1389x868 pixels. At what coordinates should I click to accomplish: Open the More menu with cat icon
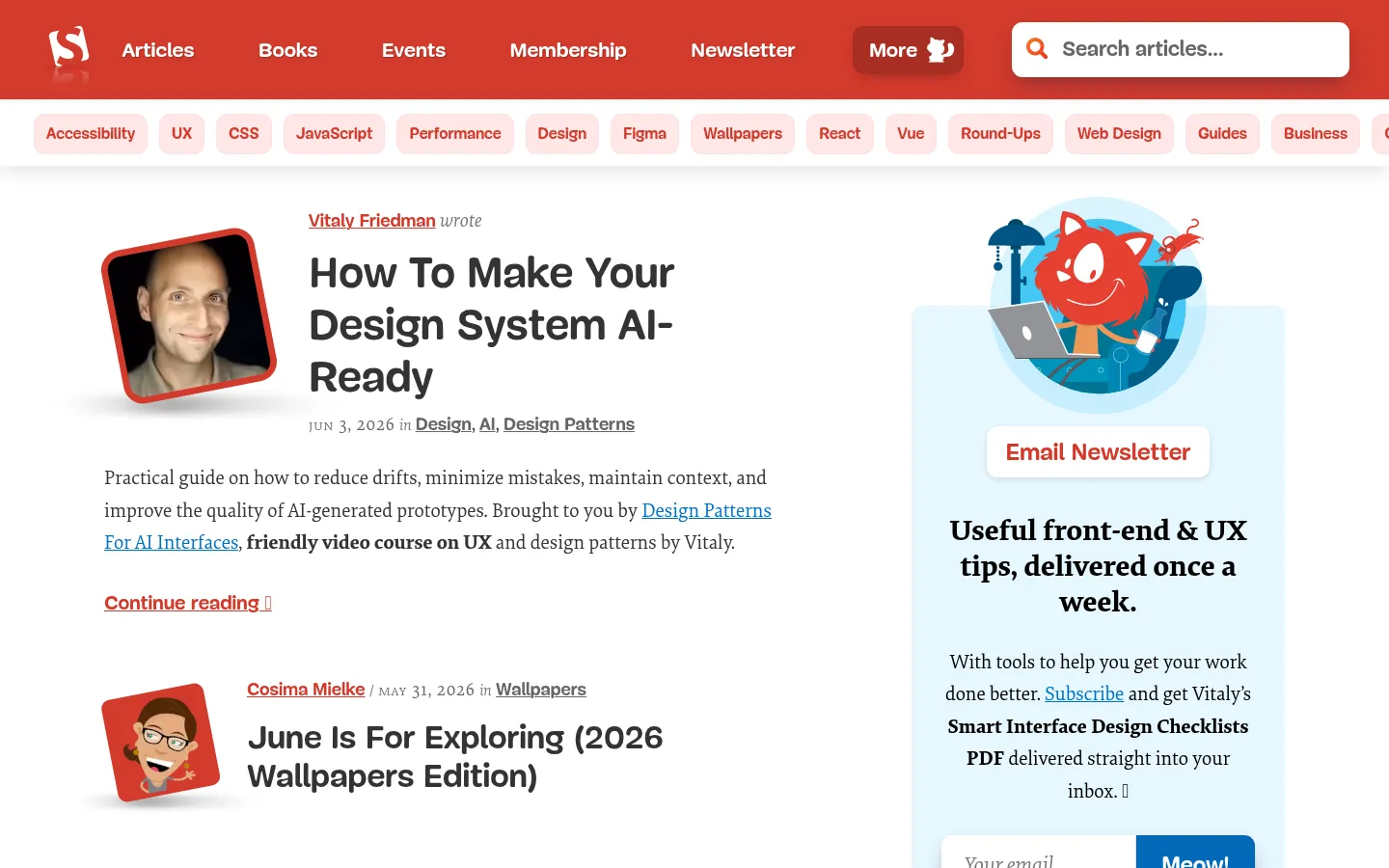click(x=908, y=50)
